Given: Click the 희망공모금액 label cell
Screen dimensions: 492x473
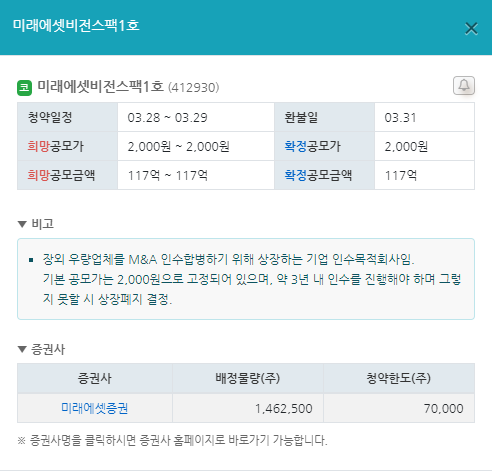Looking at the screenshot, I should click(x=67, y=175).
